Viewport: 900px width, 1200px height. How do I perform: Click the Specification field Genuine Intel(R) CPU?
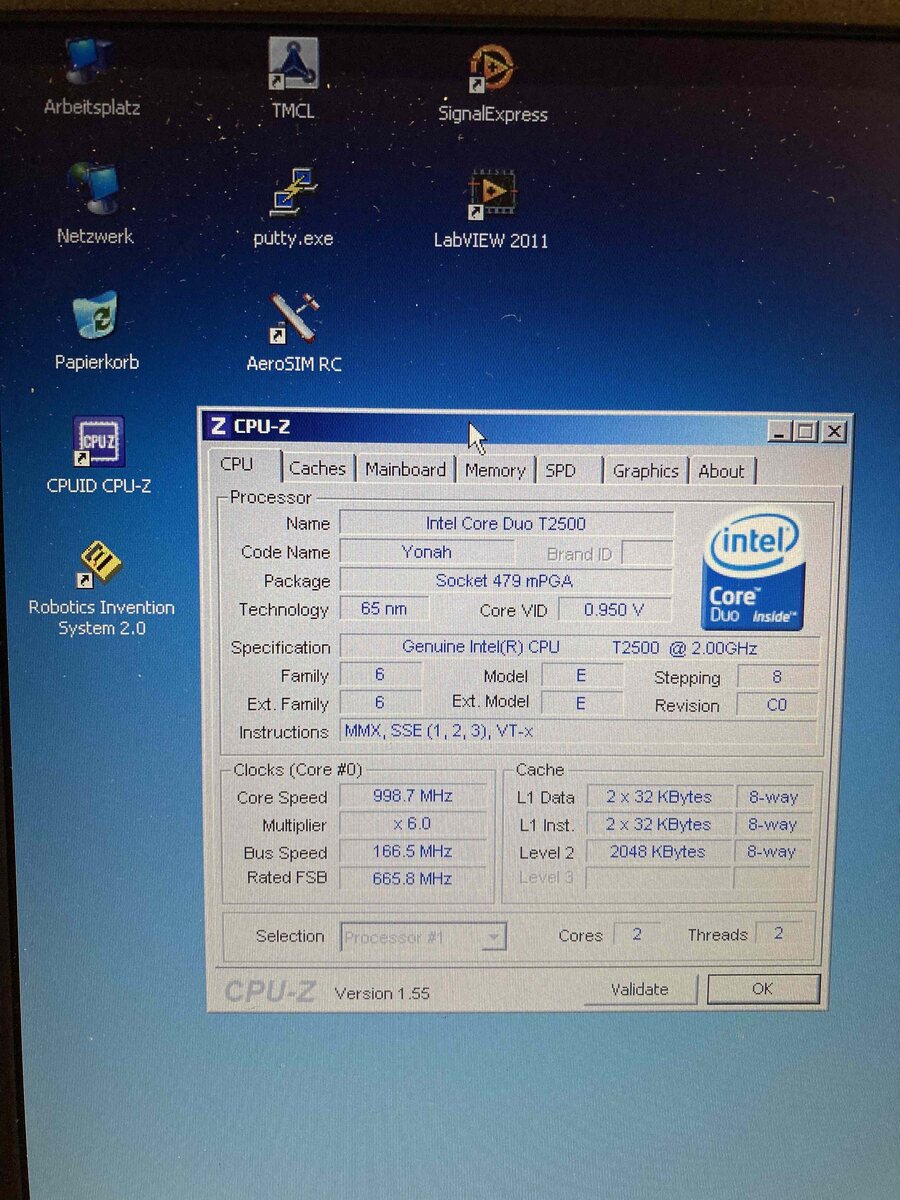tap(580, 647)
